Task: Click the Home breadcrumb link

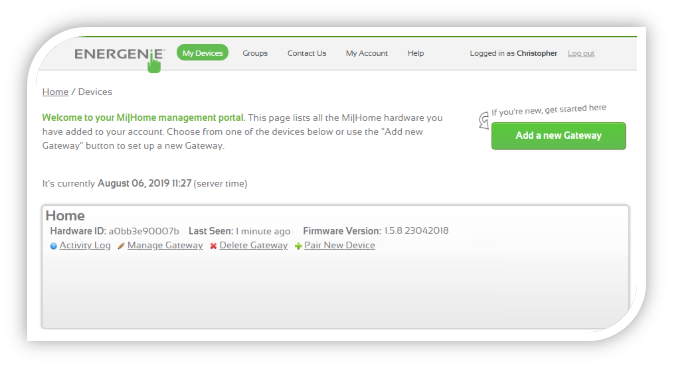Action: click(55, 92)
